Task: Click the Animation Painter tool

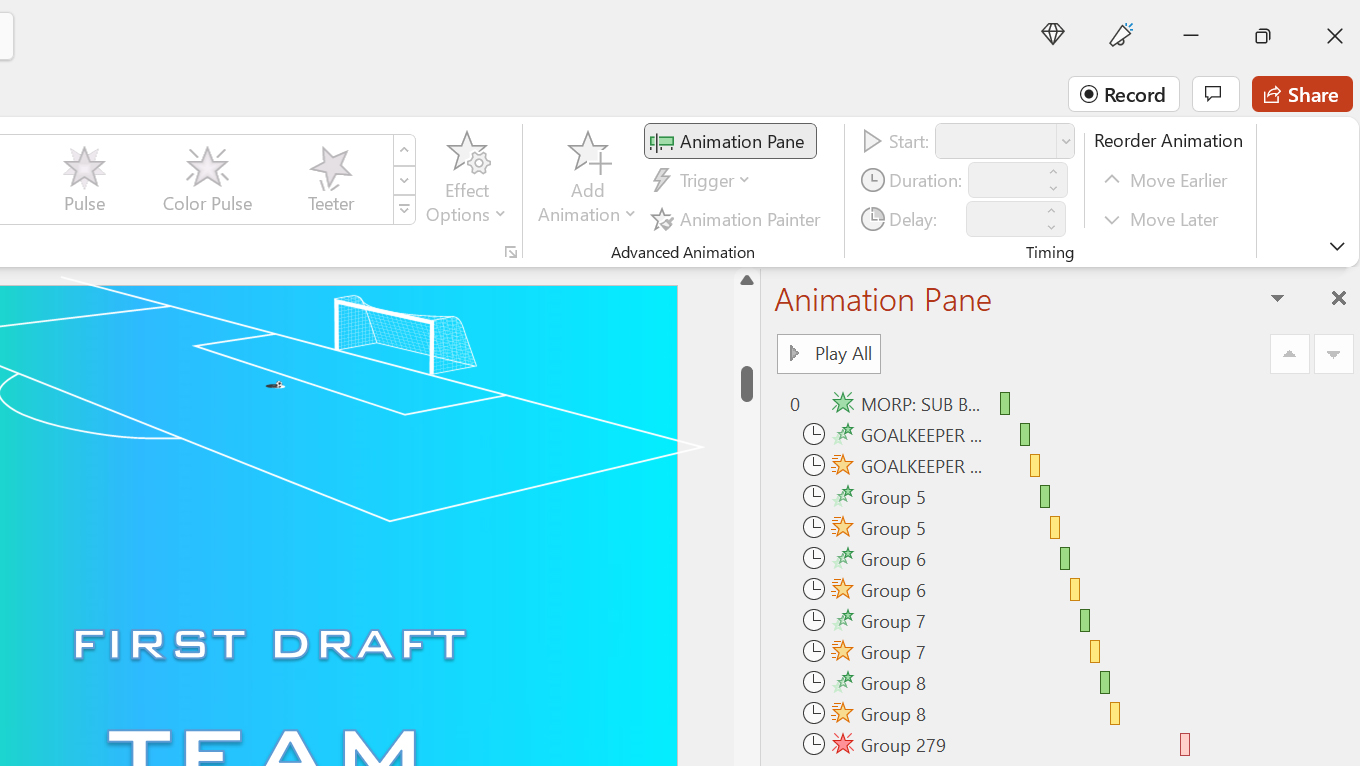Action: 737,220
